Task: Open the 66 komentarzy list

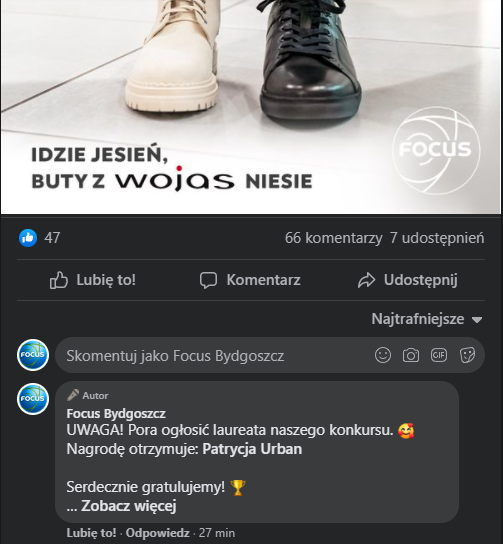Action: (x=333, y=238)
